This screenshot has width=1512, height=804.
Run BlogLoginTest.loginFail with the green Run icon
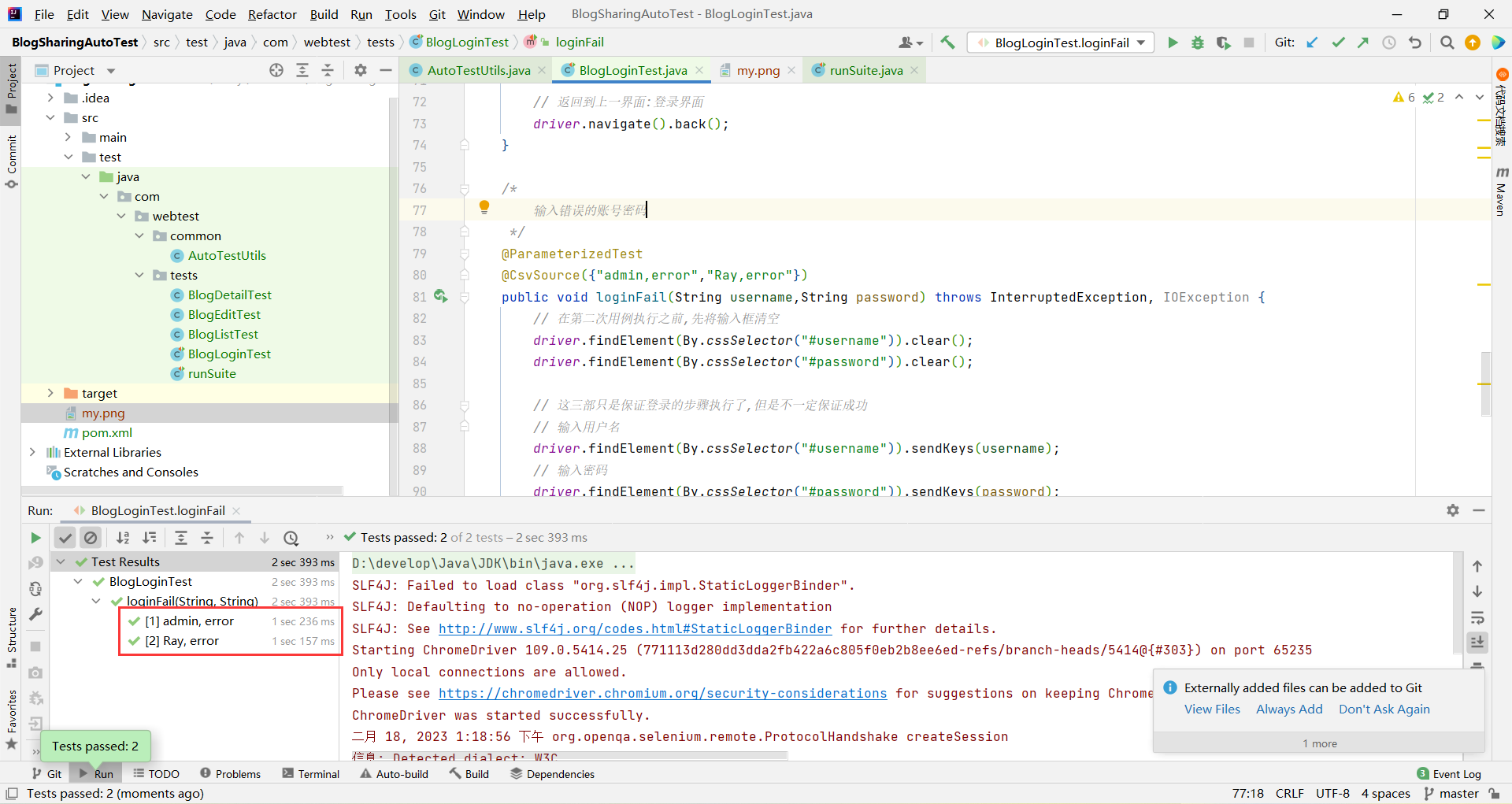point(1173,43)
